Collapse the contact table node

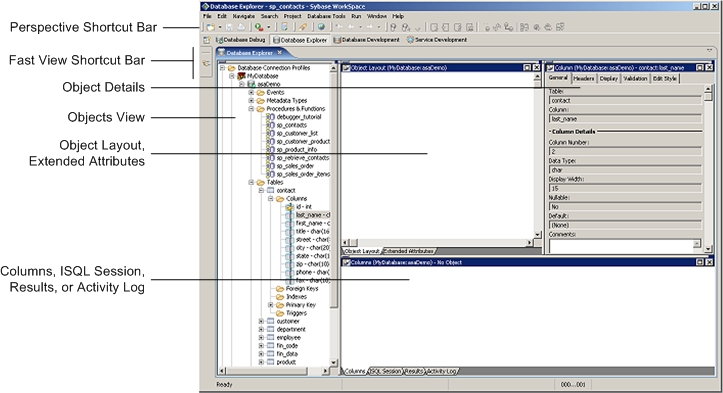[x=261, y=191]
